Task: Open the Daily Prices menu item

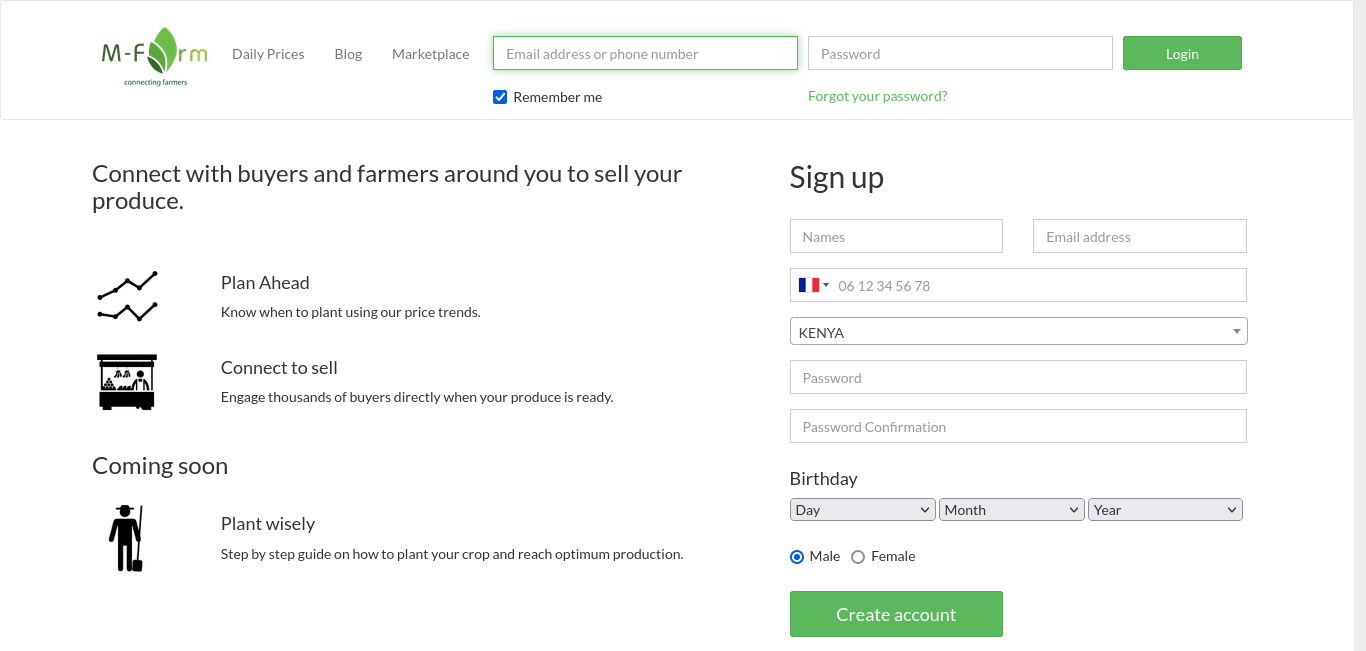Action: tap(268, 54)
